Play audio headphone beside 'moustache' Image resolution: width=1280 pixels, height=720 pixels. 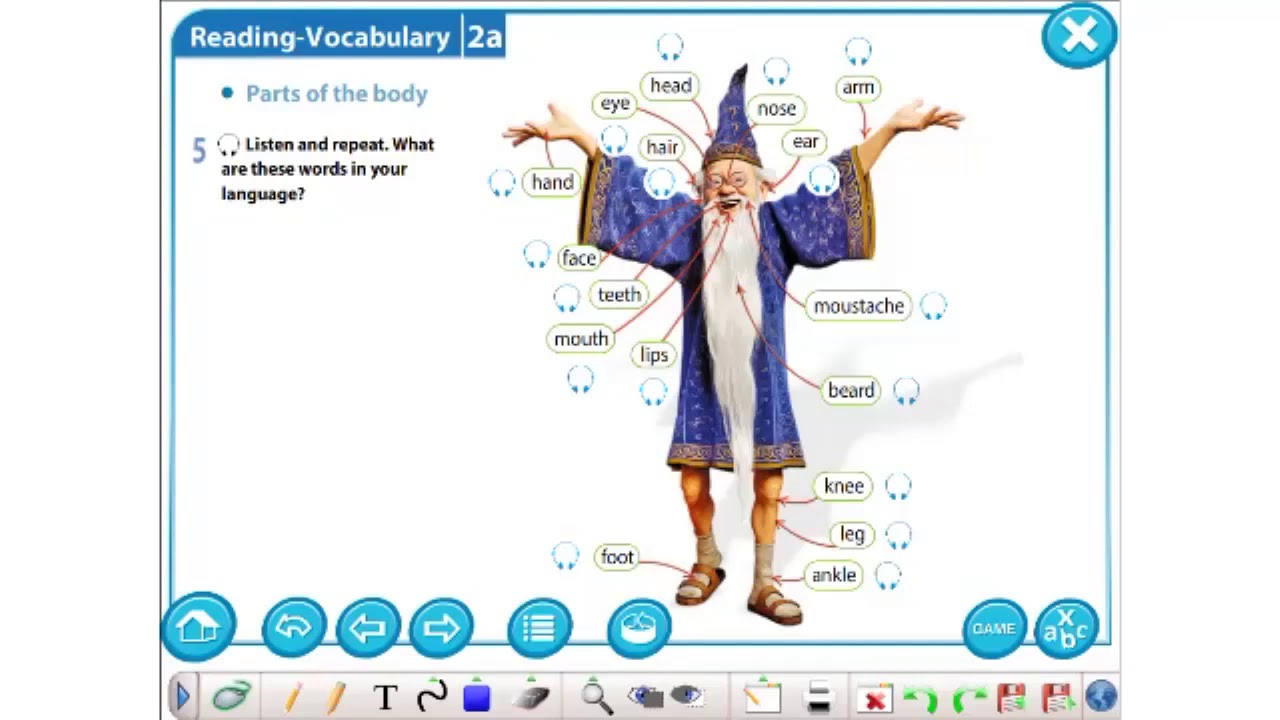(933, 306)
